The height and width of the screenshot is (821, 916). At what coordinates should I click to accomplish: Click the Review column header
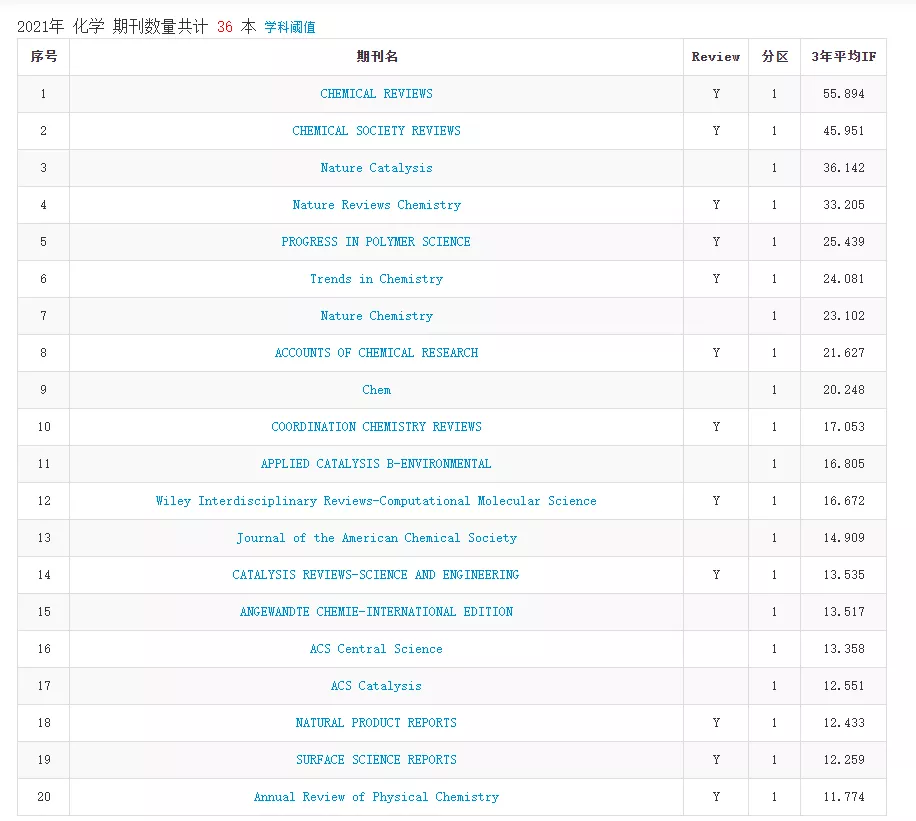716,57
